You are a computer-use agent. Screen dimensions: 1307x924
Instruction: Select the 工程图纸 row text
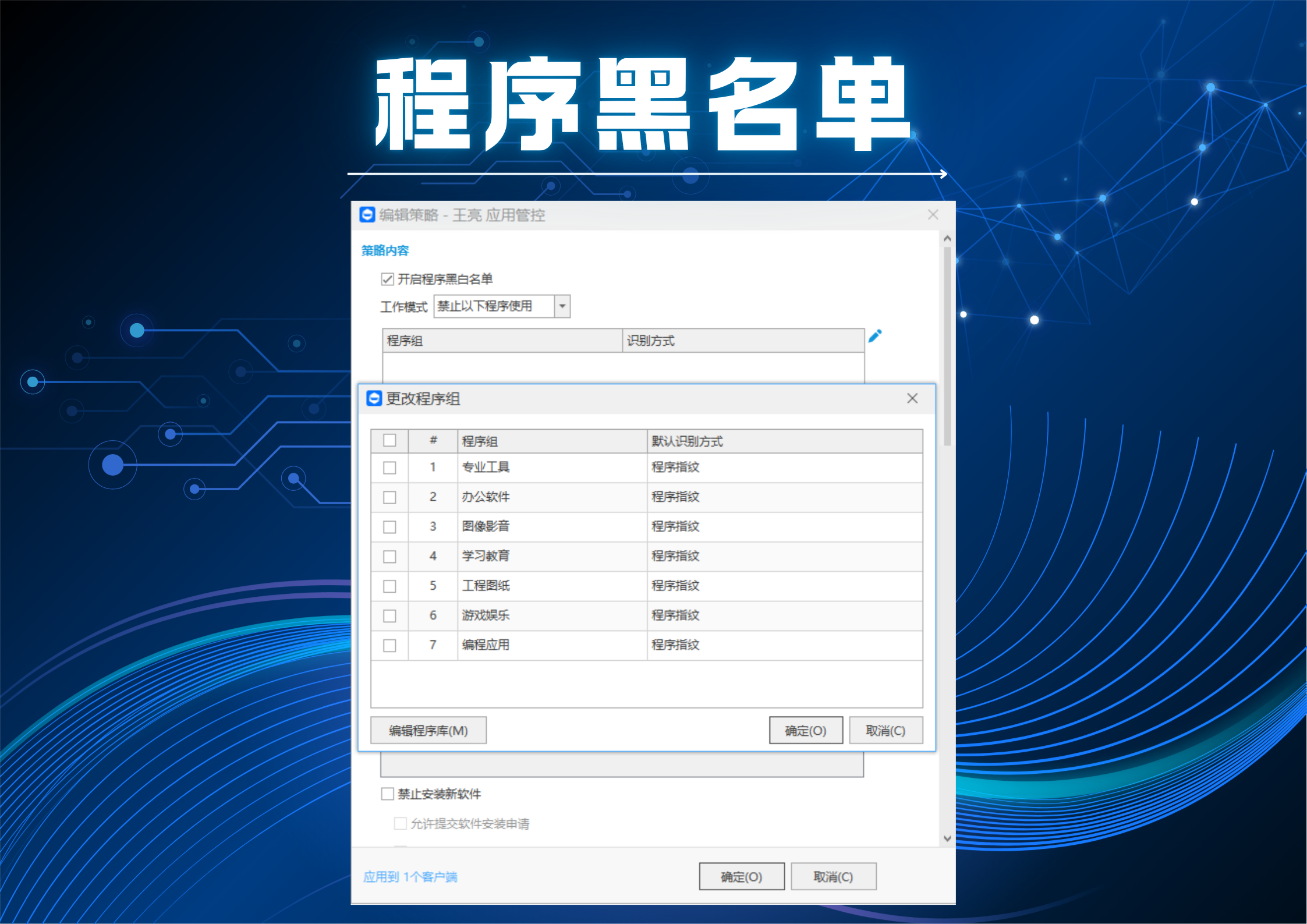[486, 586]
